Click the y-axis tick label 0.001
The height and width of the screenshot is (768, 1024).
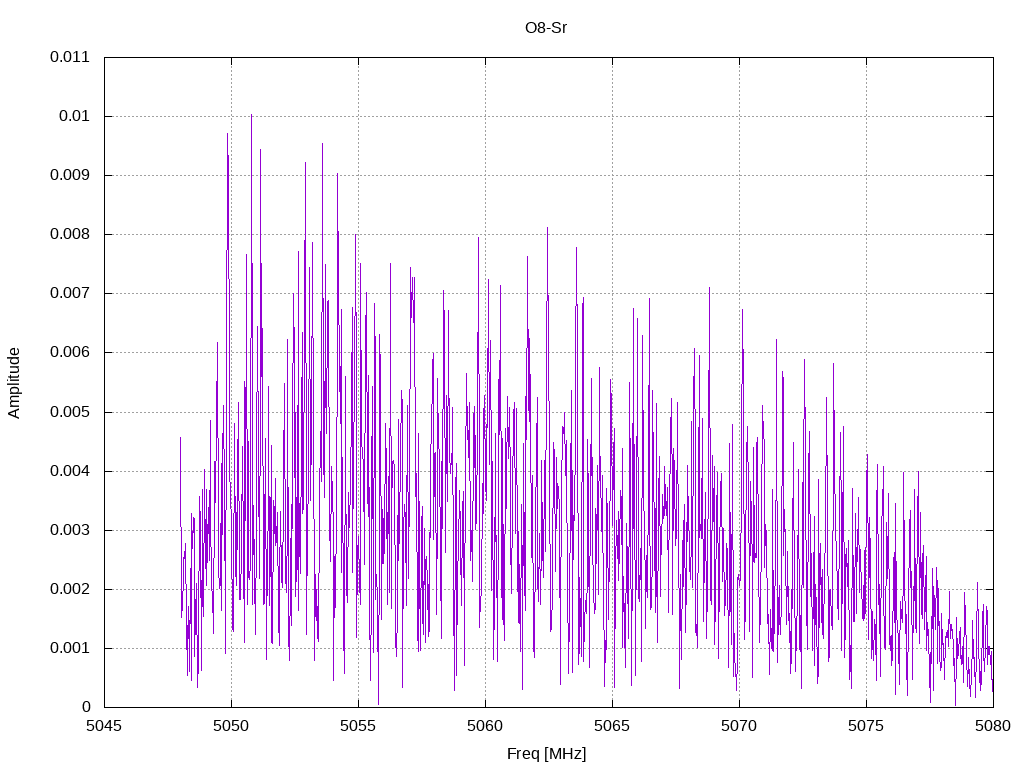[70, 648]
